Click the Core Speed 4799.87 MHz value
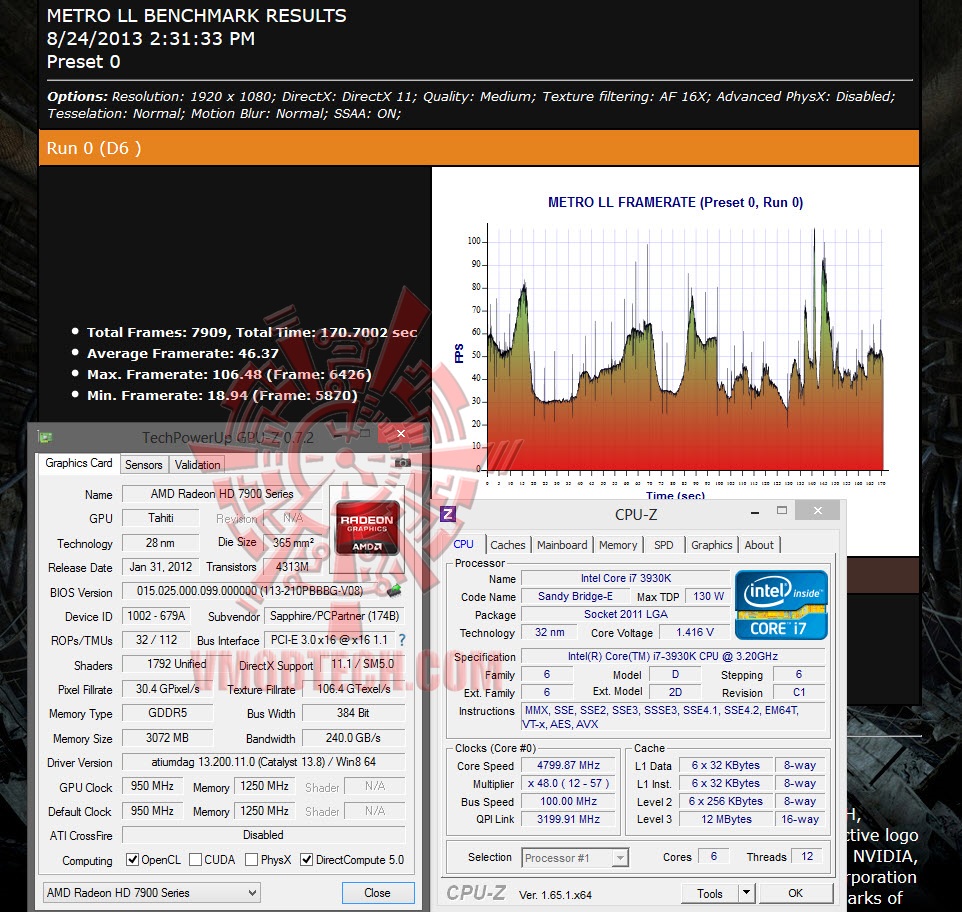The height and width of the screenshot is (912, 962). tap(568, 765)
